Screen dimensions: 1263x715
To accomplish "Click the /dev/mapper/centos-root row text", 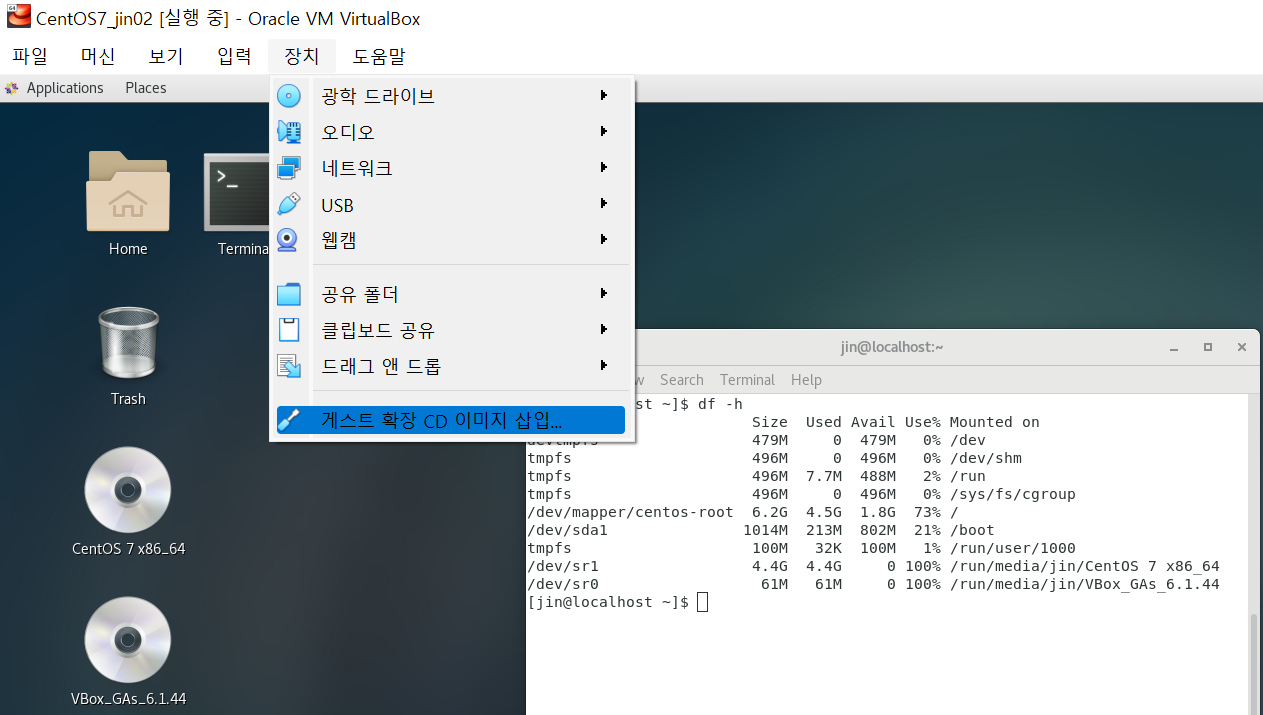I will point(630,512).
